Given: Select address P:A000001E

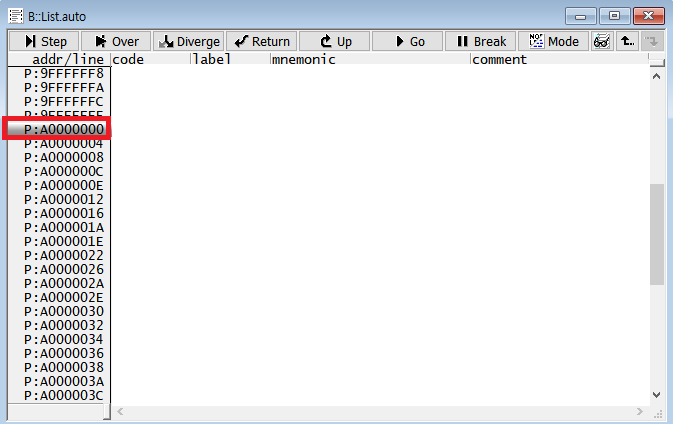Looking at the screenshot, I should click(64, 242).
